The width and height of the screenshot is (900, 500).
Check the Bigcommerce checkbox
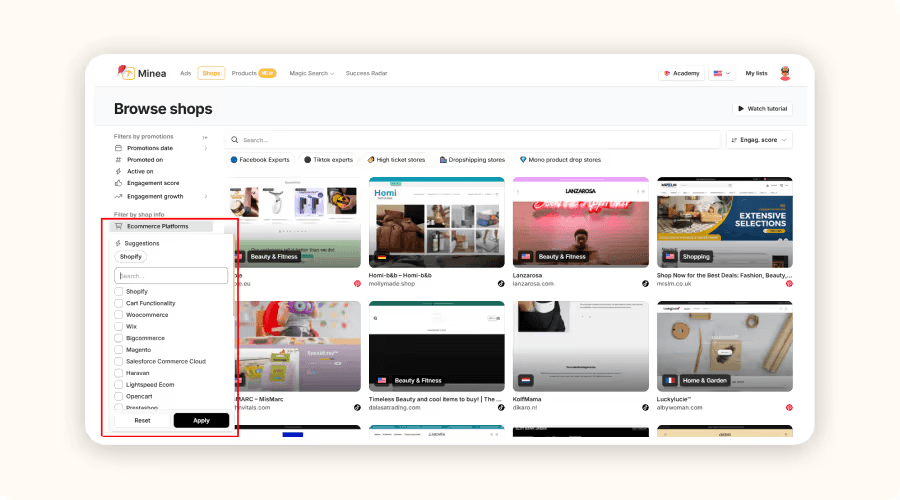[119, 338]
